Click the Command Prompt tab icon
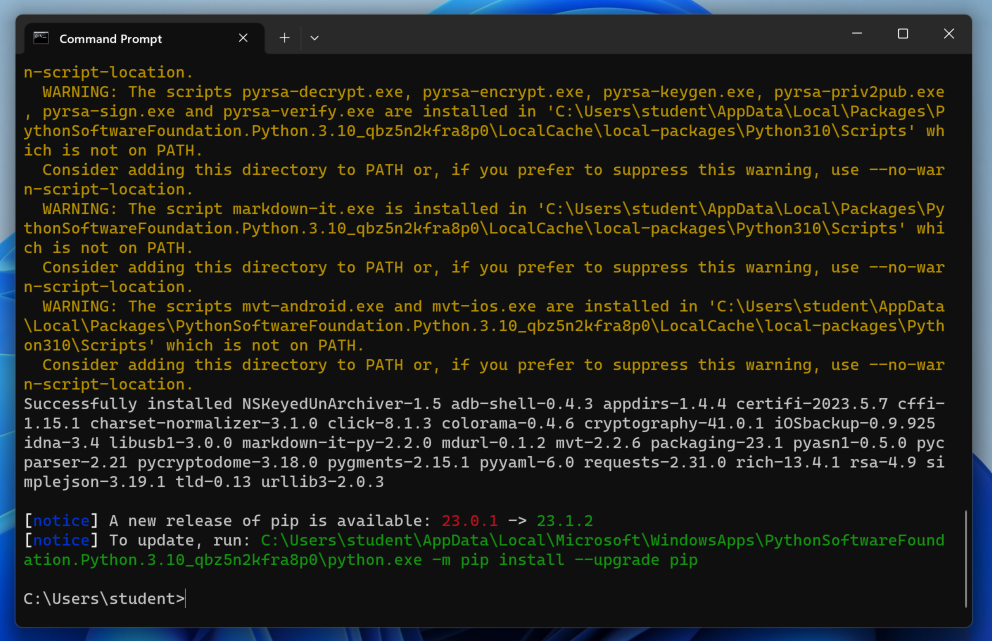992x641 pixels. coord(41,38)
